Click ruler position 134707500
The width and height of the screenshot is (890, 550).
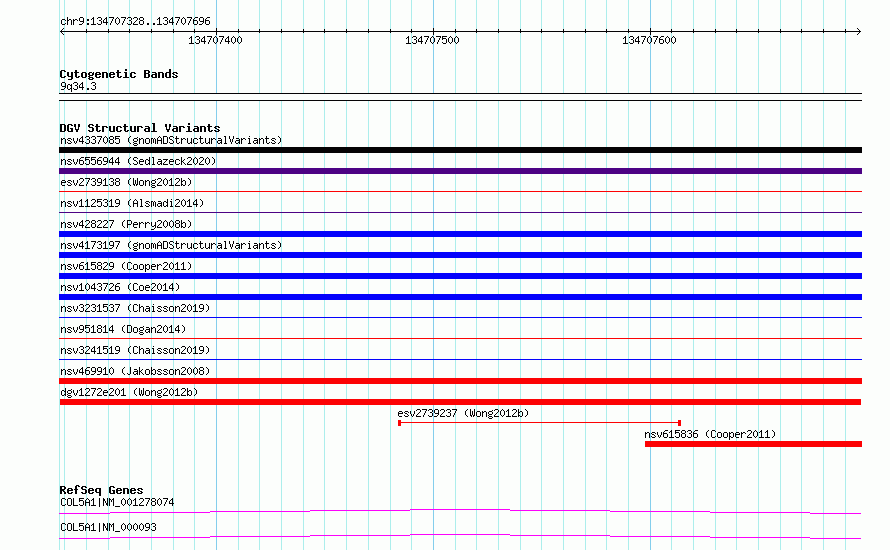click(432, 40)
